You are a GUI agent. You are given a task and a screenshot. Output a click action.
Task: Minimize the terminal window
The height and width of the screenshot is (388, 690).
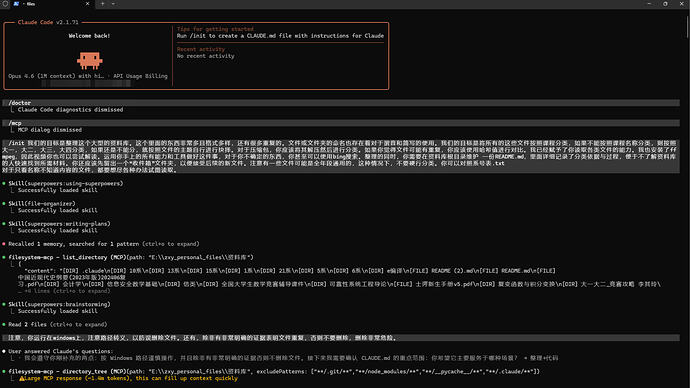(x=649, y=4)
